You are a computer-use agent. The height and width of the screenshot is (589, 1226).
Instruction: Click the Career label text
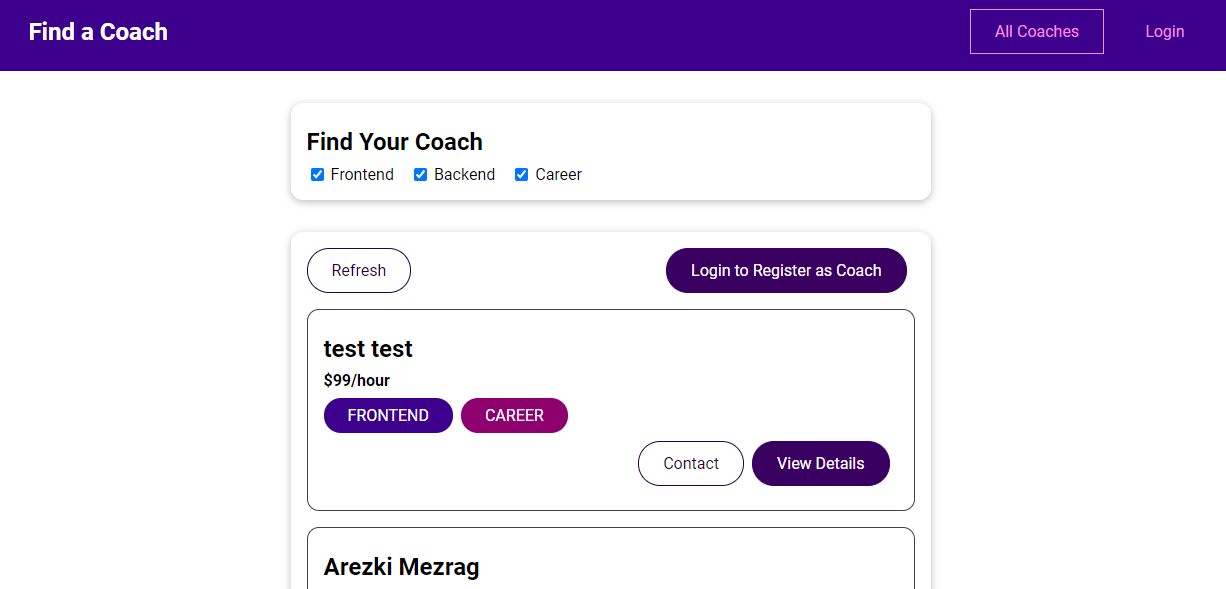(x=558, y=175)
